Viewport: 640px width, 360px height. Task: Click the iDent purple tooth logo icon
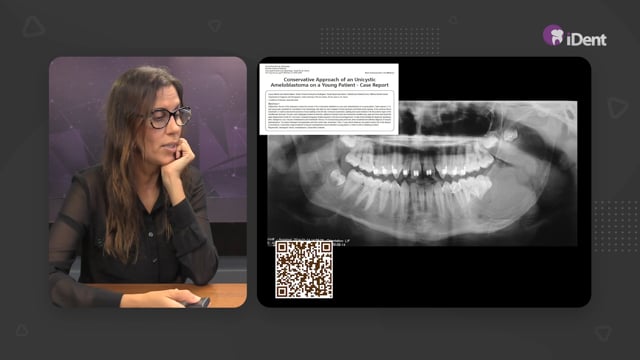tap(553, 35)
